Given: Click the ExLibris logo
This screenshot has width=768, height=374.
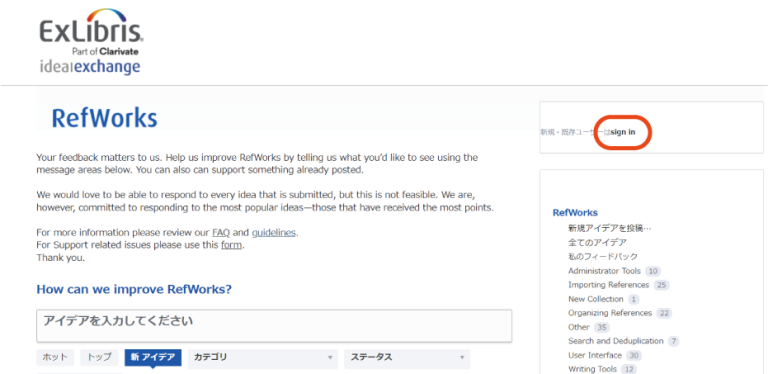Looking at the screenshot, I should pos(91,32).
